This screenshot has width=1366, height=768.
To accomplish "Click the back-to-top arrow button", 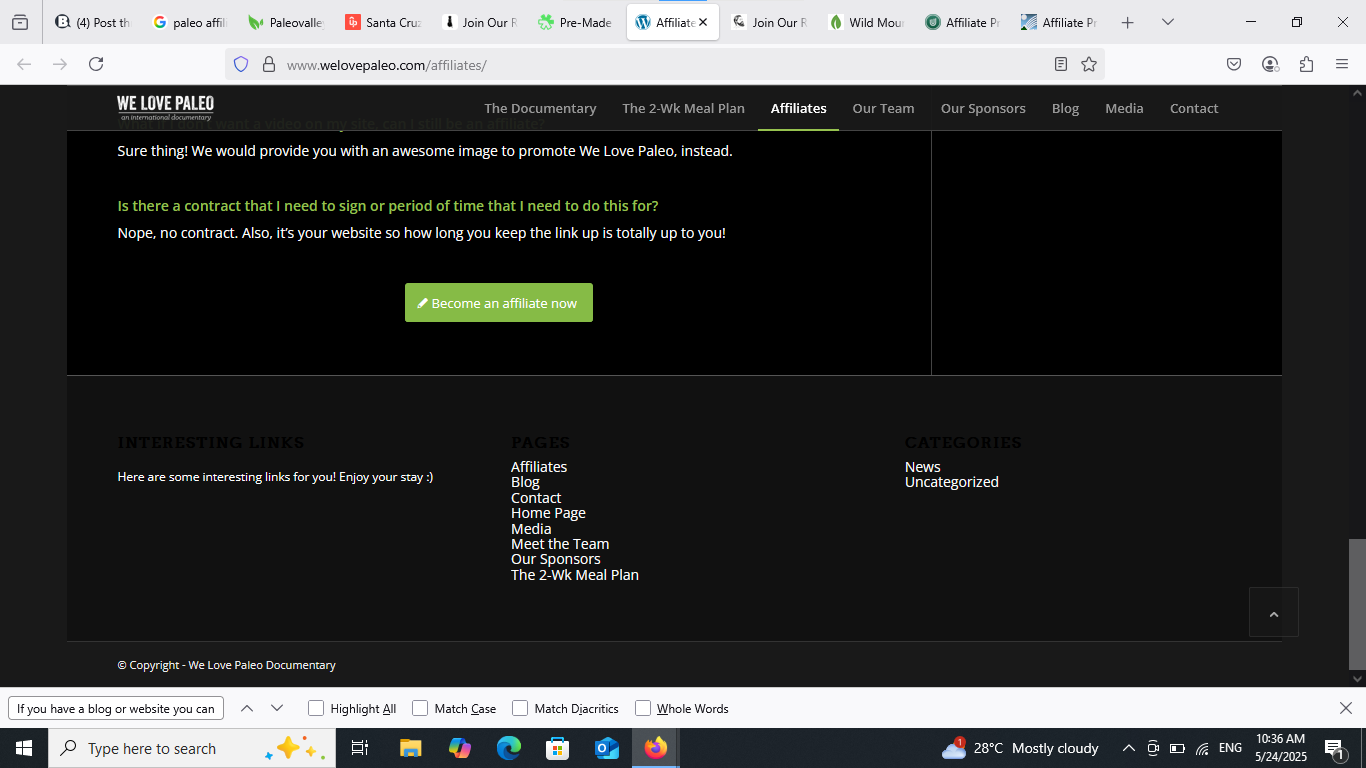I will click(1274, 612).
